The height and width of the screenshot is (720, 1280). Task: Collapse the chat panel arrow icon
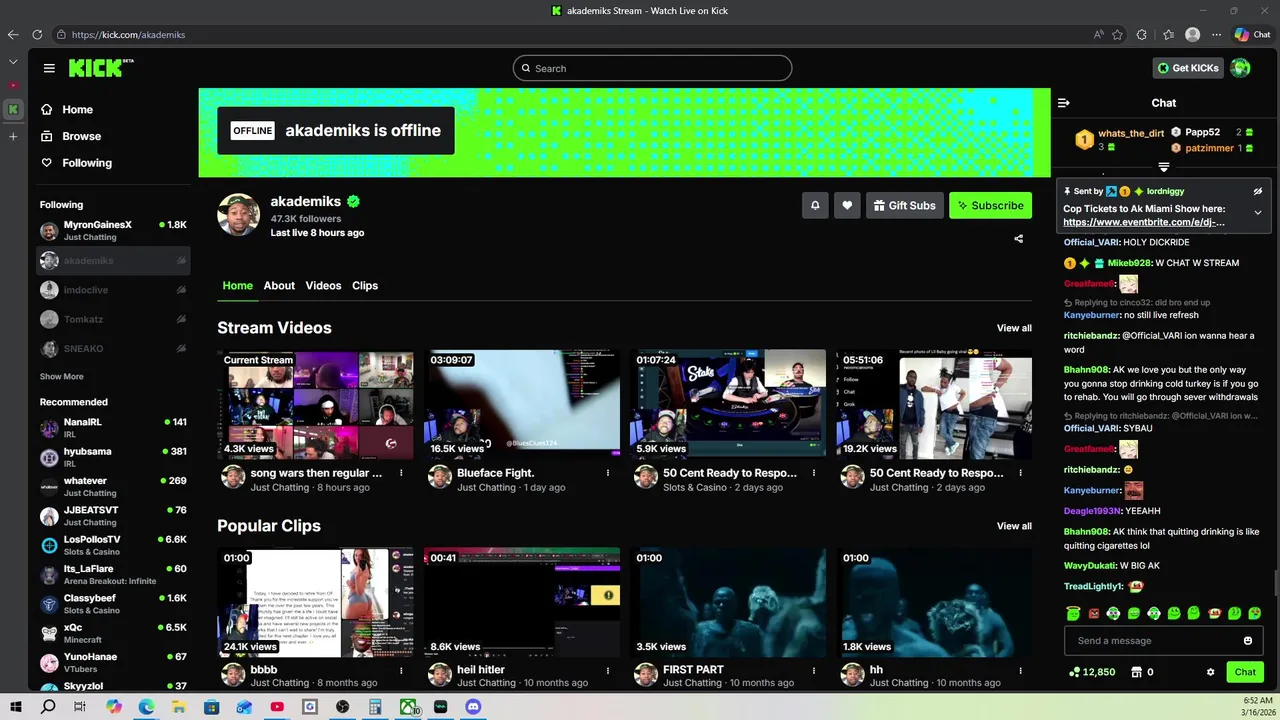click(x=1064, y=103)
